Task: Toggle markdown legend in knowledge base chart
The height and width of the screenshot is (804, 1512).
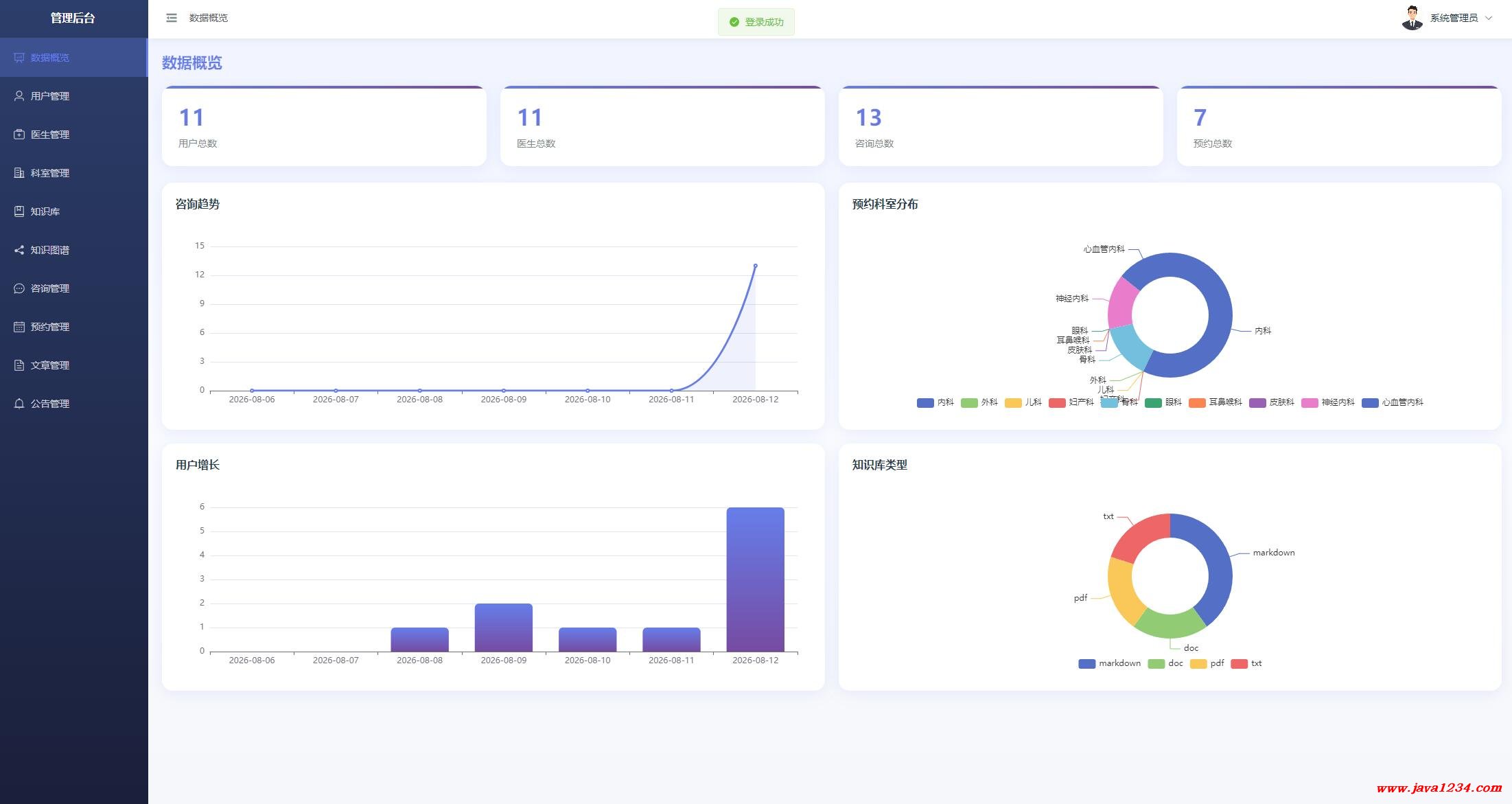Action: click(1109, 663)
